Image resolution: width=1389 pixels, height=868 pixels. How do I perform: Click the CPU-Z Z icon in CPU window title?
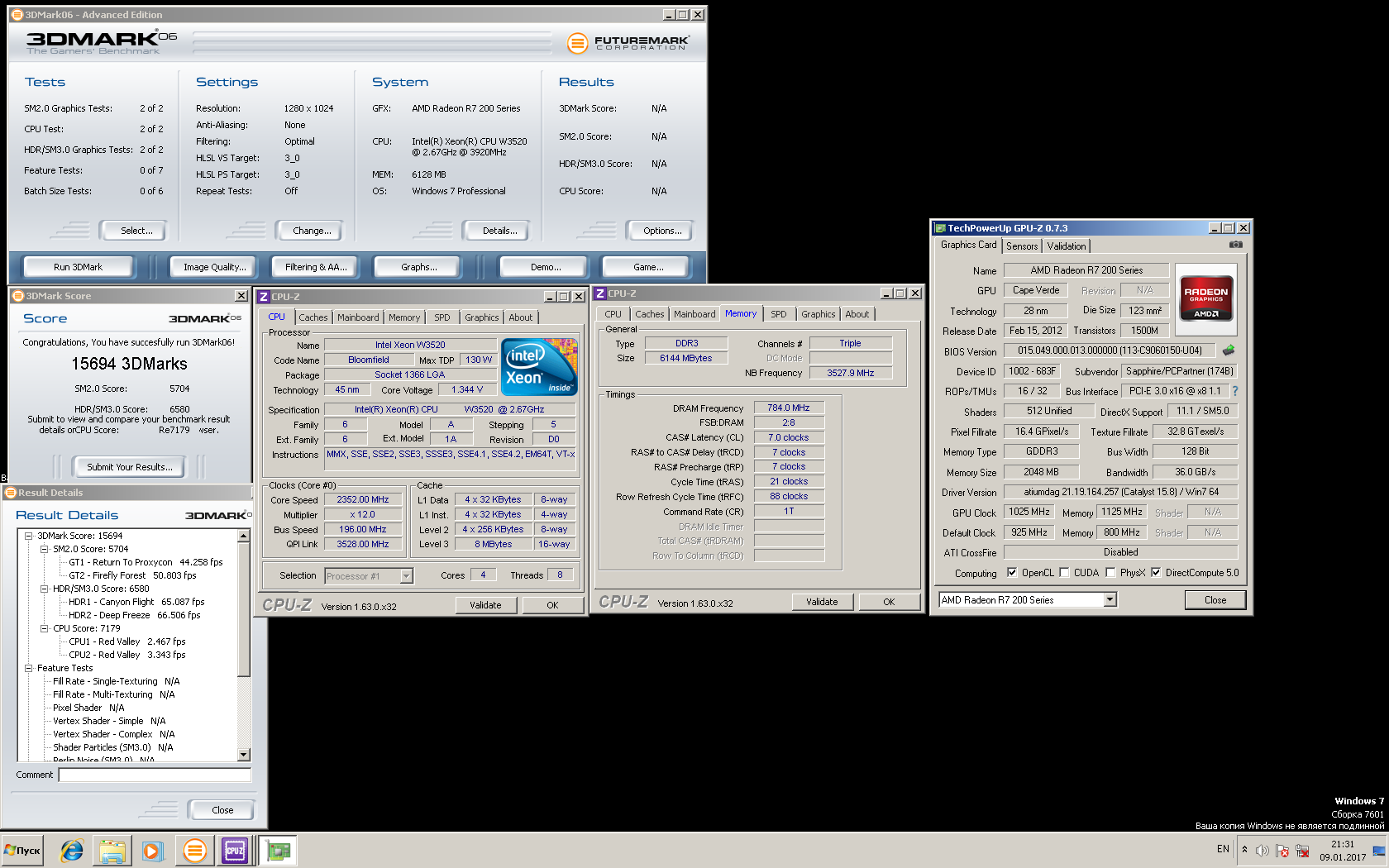point(263,297)
